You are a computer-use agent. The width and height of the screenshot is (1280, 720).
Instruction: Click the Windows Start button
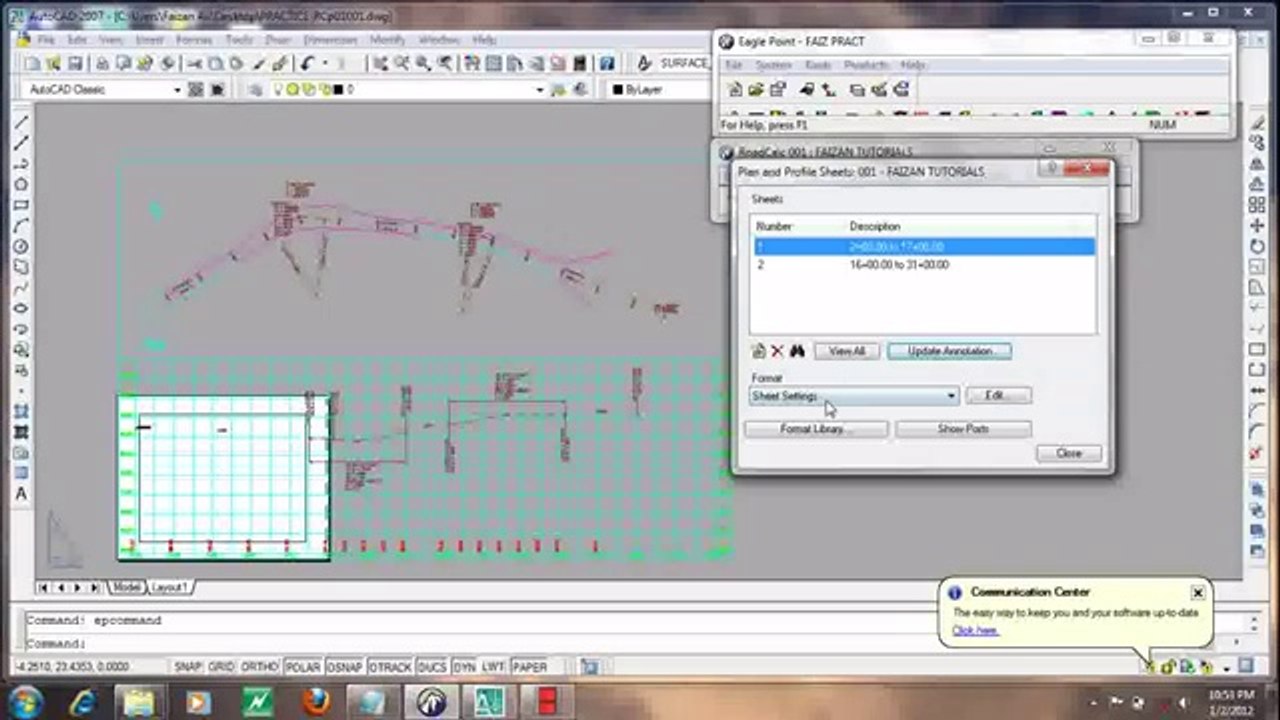[24, 701]
